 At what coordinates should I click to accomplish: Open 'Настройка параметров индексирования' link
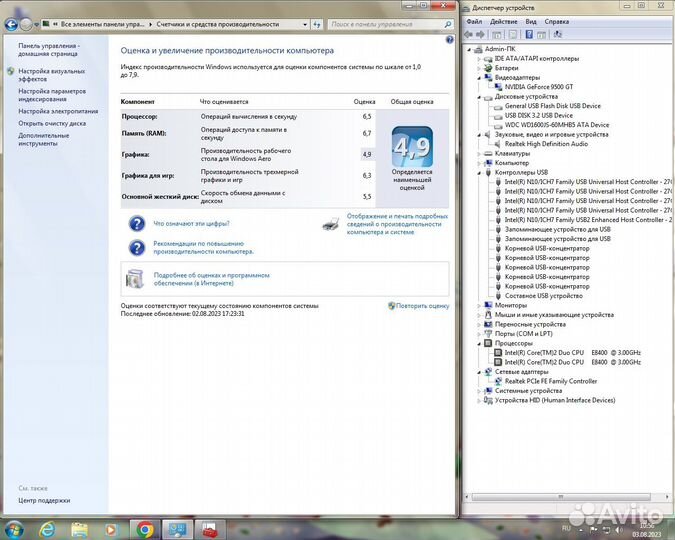(x=52, y=95)
